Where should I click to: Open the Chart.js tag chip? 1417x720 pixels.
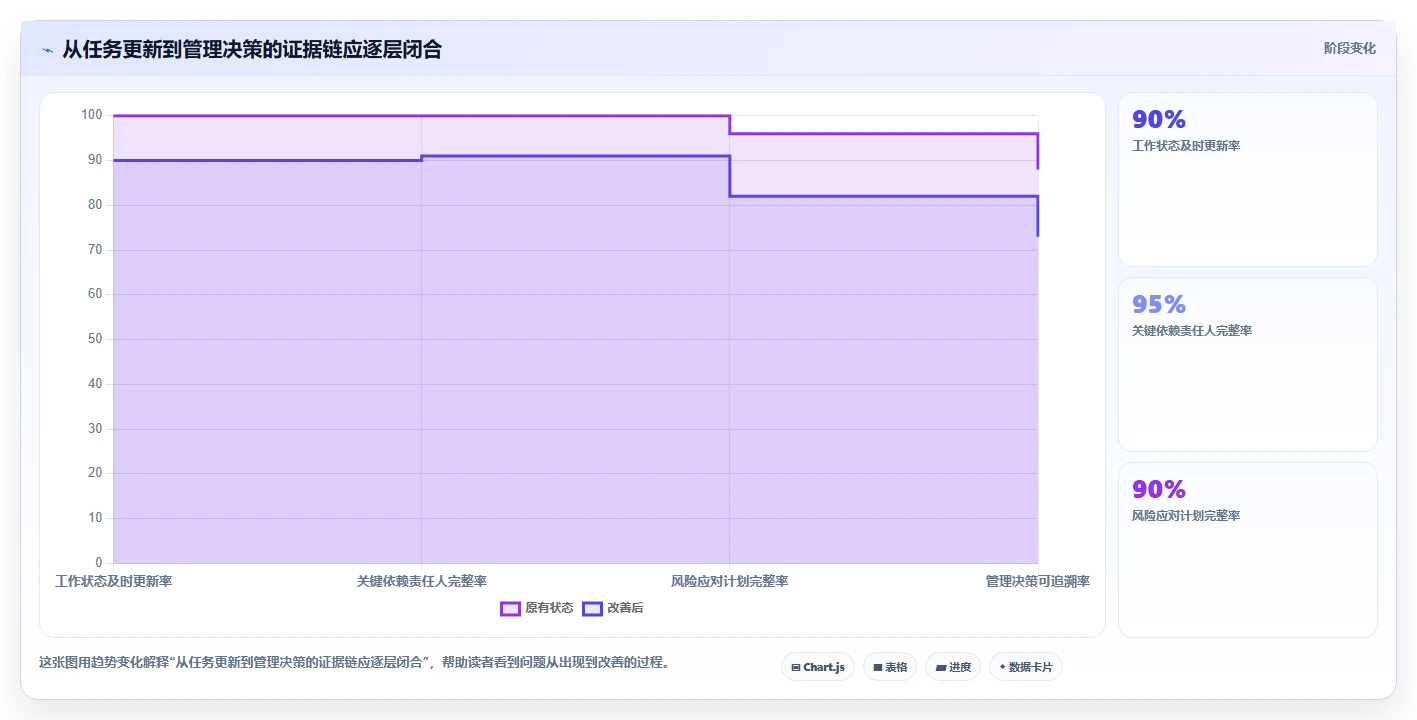pos(818,667)
